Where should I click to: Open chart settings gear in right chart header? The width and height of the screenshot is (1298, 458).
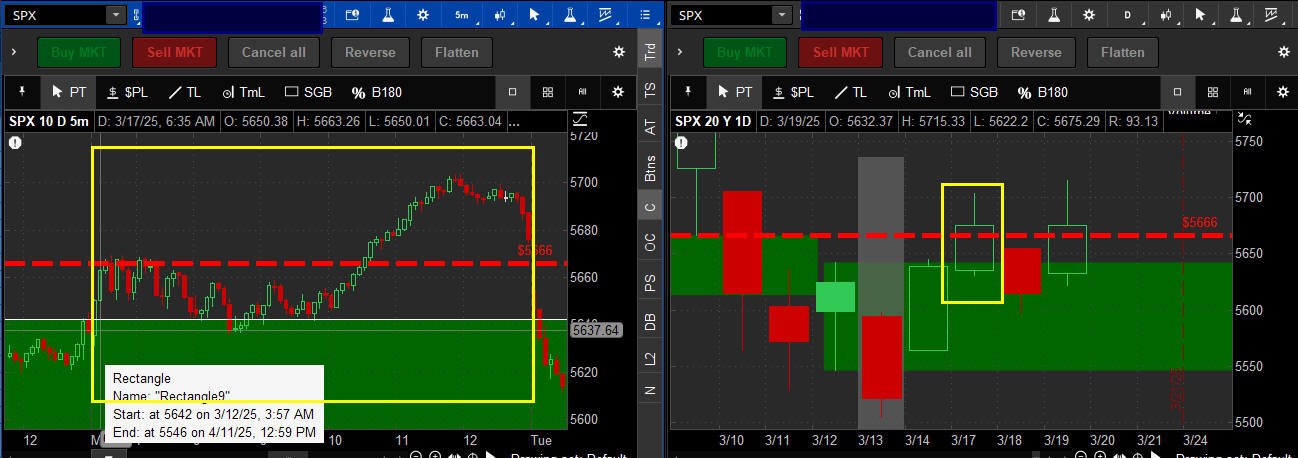click(1089, 15)
